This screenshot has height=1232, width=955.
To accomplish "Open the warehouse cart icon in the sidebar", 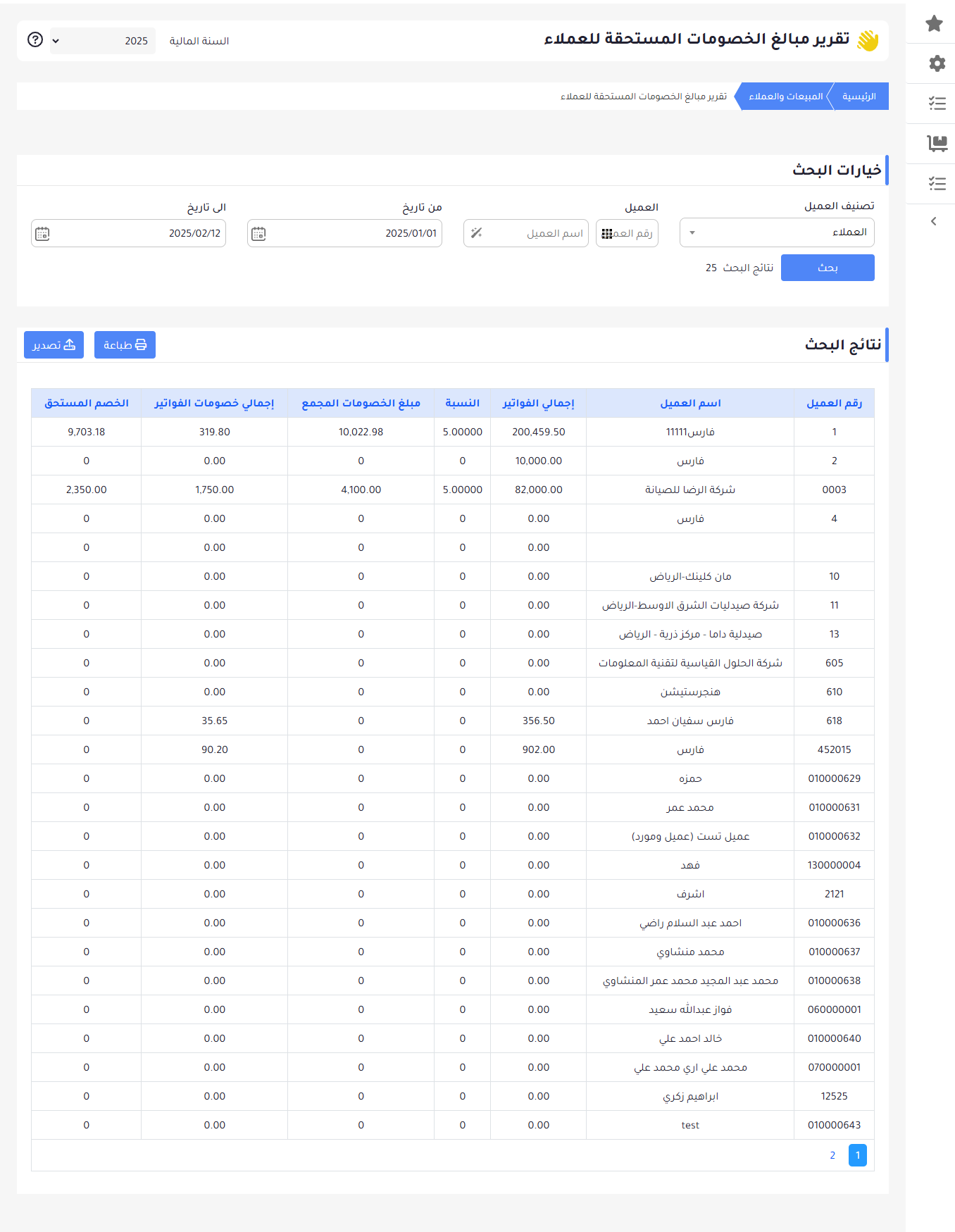I will 937,144.
